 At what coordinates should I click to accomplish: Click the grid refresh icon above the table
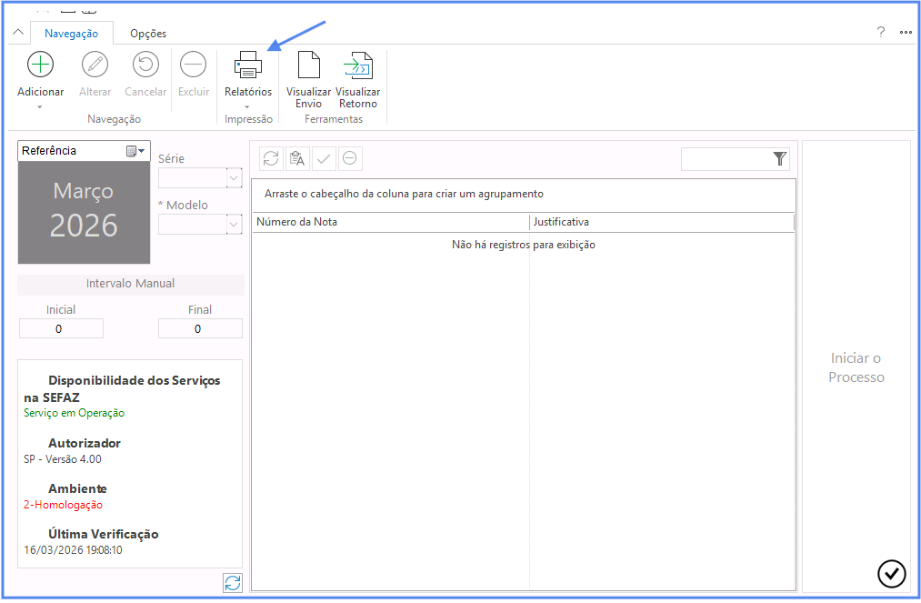click(x=270, y=158)
